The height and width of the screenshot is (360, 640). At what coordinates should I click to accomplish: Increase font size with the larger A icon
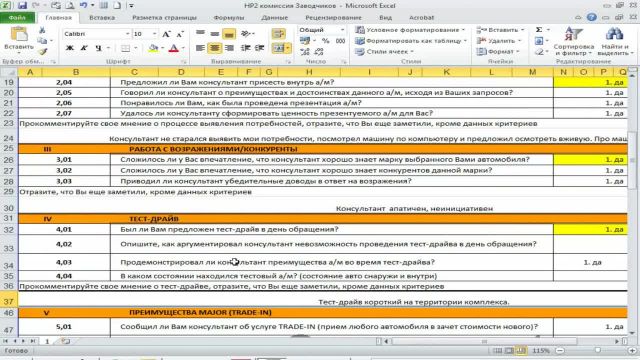click(166, 34)
